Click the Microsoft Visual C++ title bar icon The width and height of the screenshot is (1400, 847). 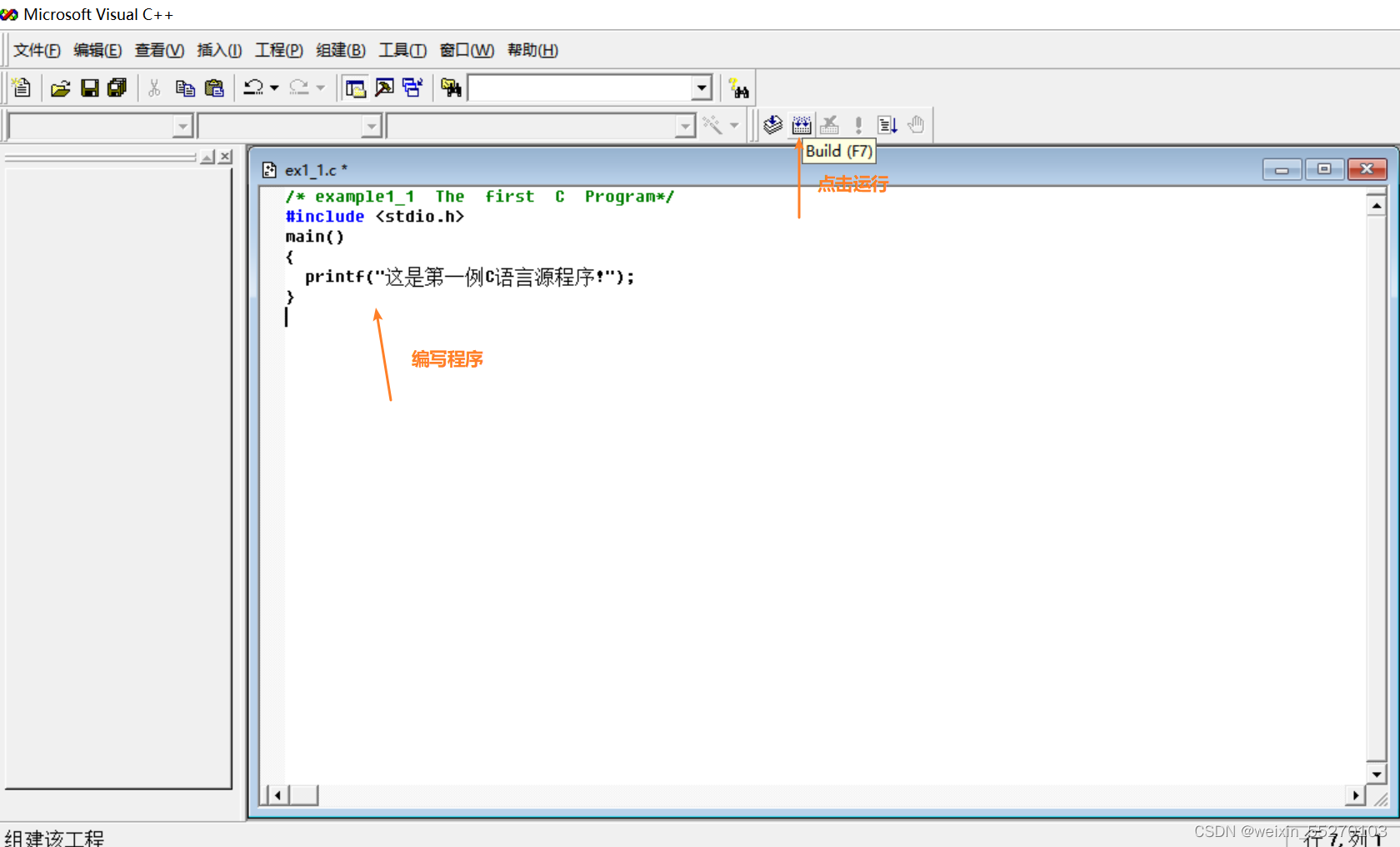[x=9, y=14]
